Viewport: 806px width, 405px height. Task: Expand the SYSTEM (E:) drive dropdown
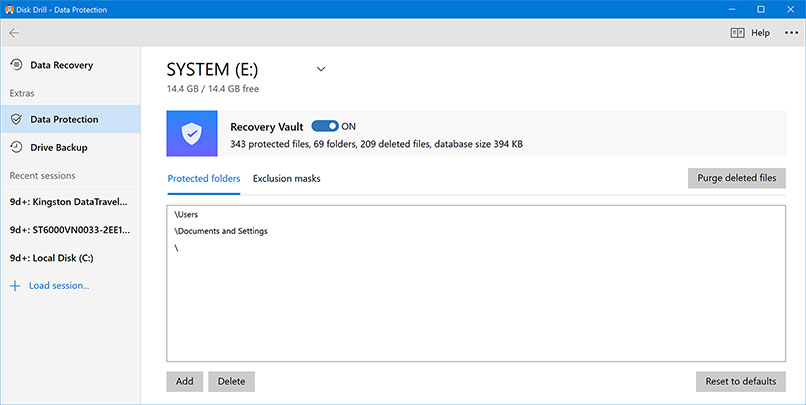coord(321,69)
